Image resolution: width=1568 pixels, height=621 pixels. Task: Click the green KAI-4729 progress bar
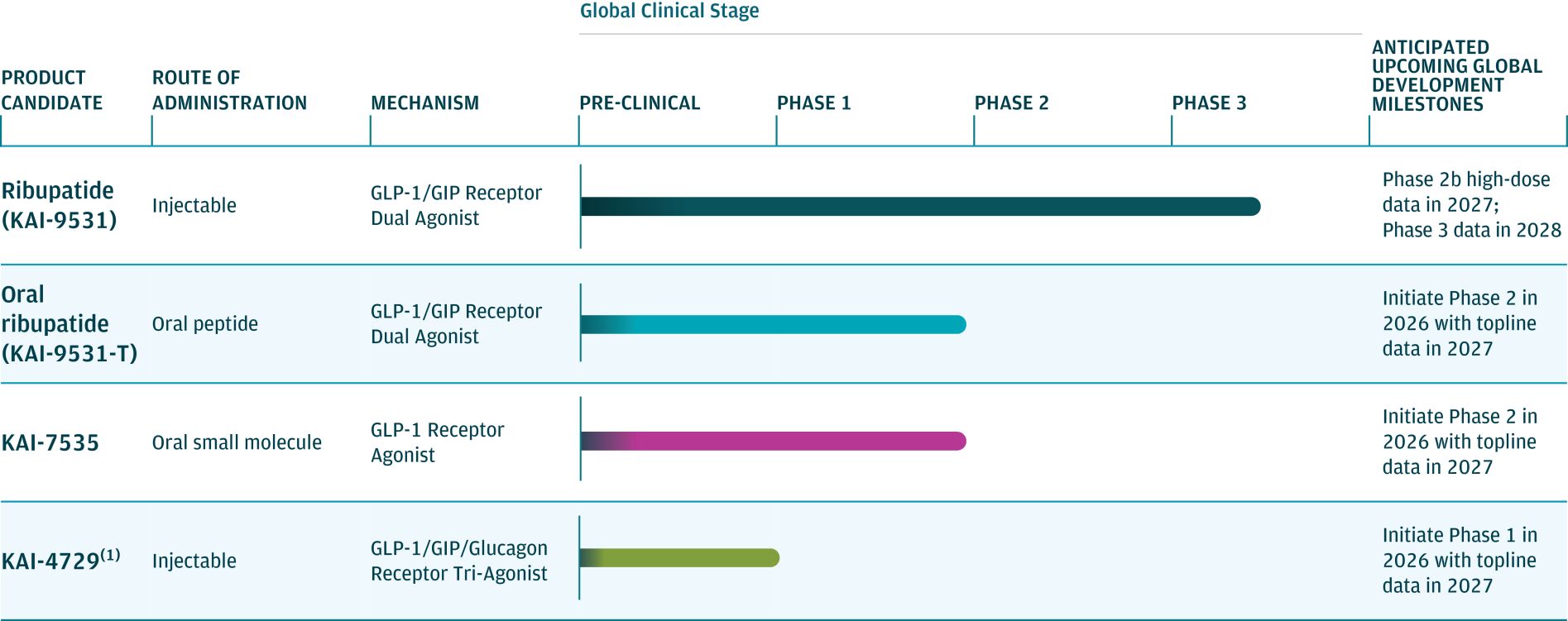679,558
